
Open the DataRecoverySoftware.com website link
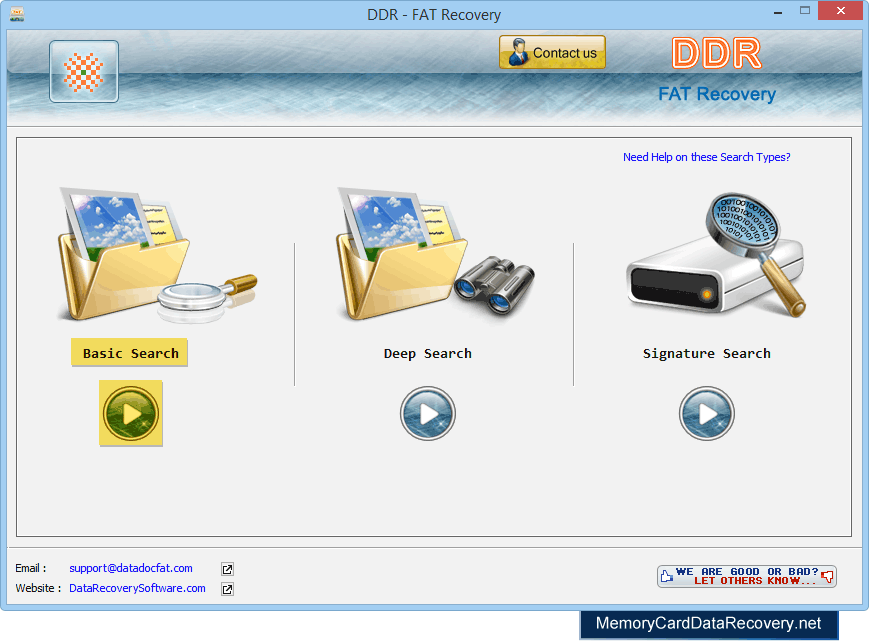click(137, 588)
